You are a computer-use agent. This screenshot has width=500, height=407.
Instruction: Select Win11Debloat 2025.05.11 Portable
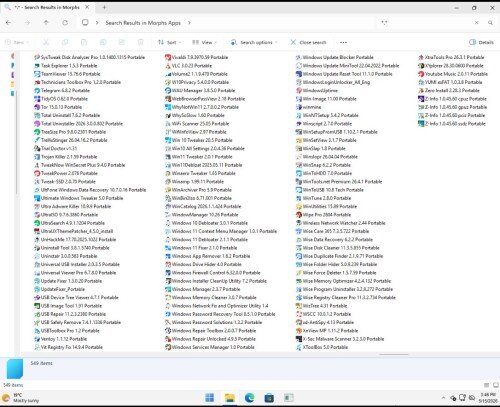point(204,165)
